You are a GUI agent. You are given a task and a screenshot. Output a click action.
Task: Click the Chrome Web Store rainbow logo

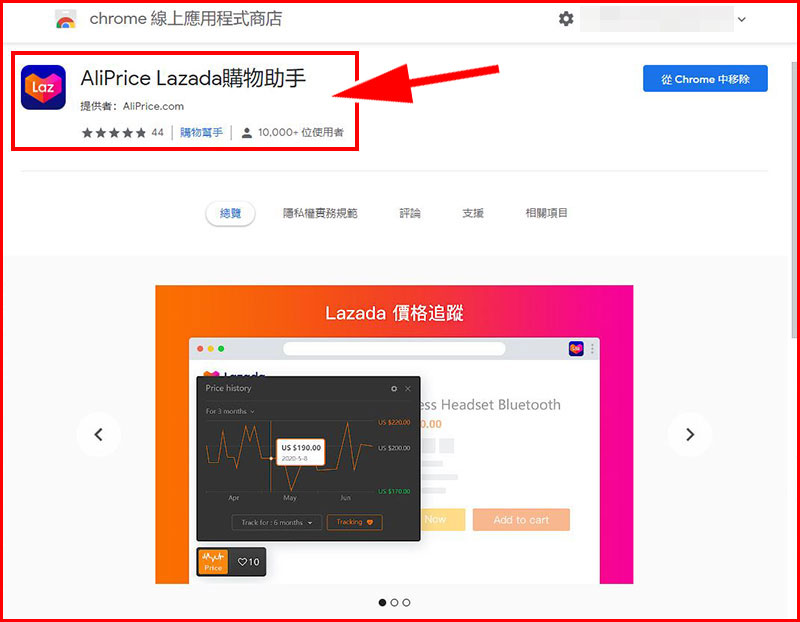65,19
